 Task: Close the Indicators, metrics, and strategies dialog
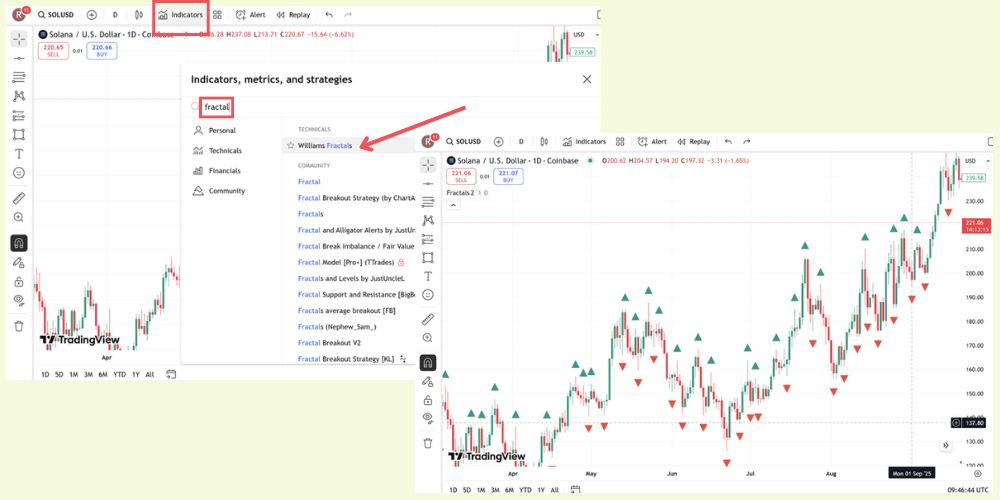click(587, 79)
